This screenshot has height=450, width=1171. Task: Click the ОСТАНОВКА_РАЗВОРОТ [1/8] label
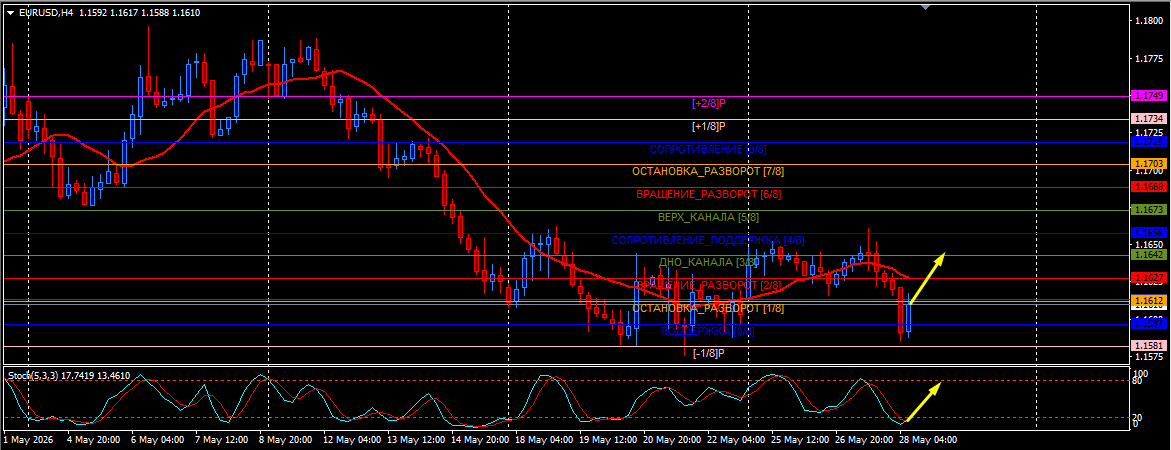[708, 308]
